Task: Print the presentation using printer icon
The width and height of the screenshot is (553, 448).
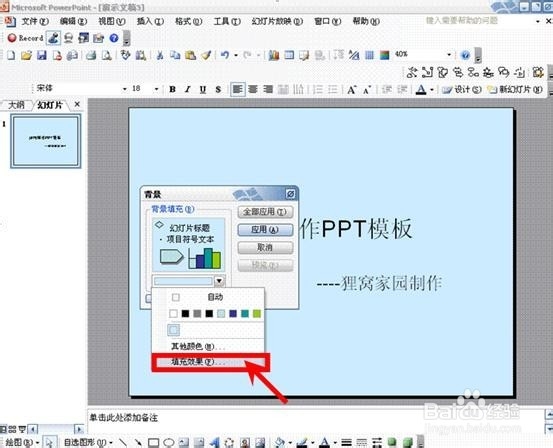Action: click(x=91, y=55)
